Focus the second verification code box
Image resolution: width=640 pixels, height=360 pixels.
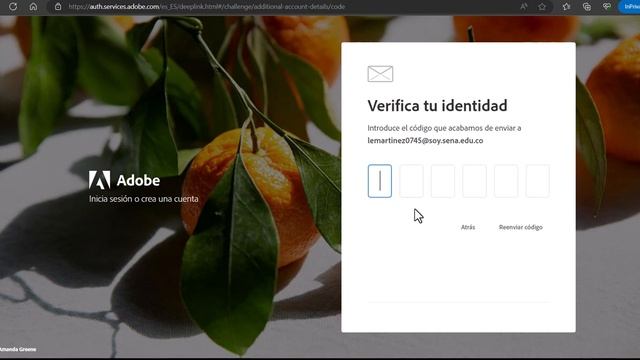pos(411,181)
